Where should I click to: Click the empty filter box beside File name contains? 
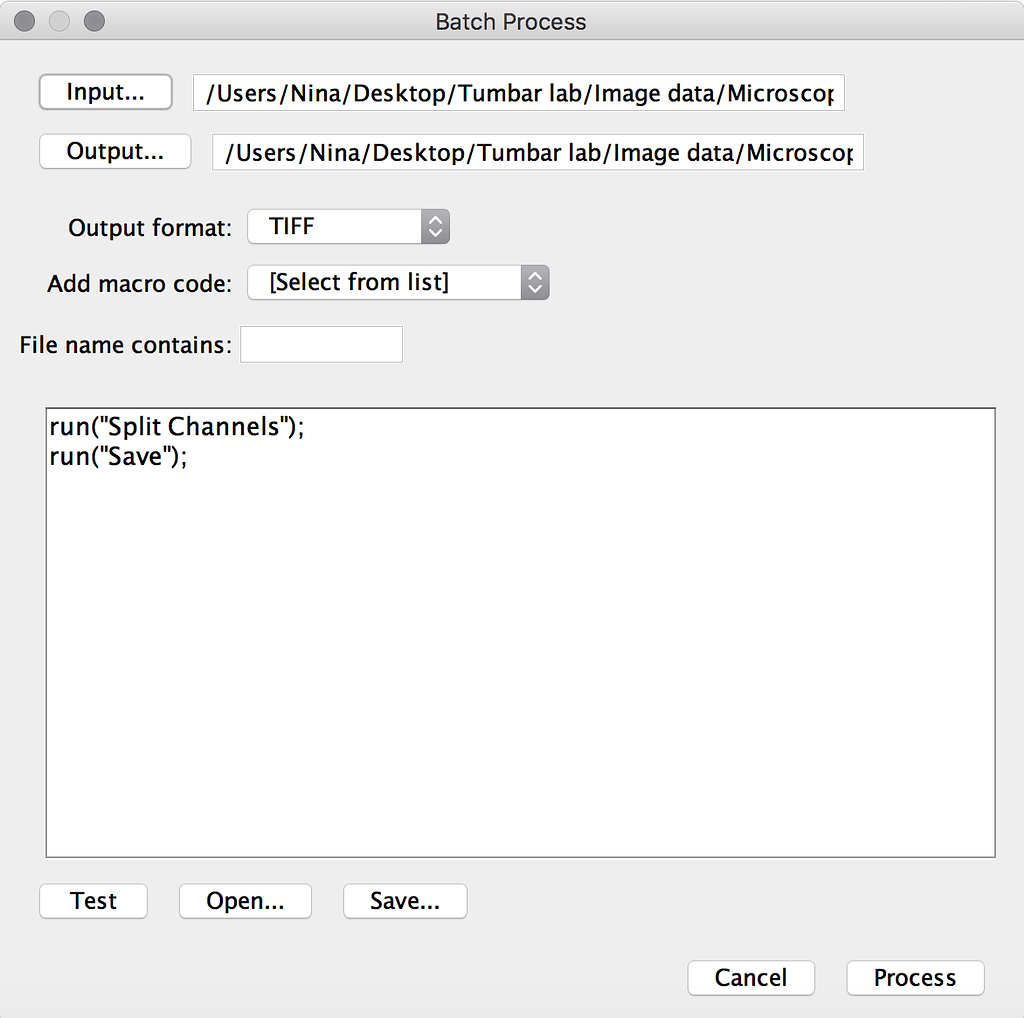[x=320, y=344]
